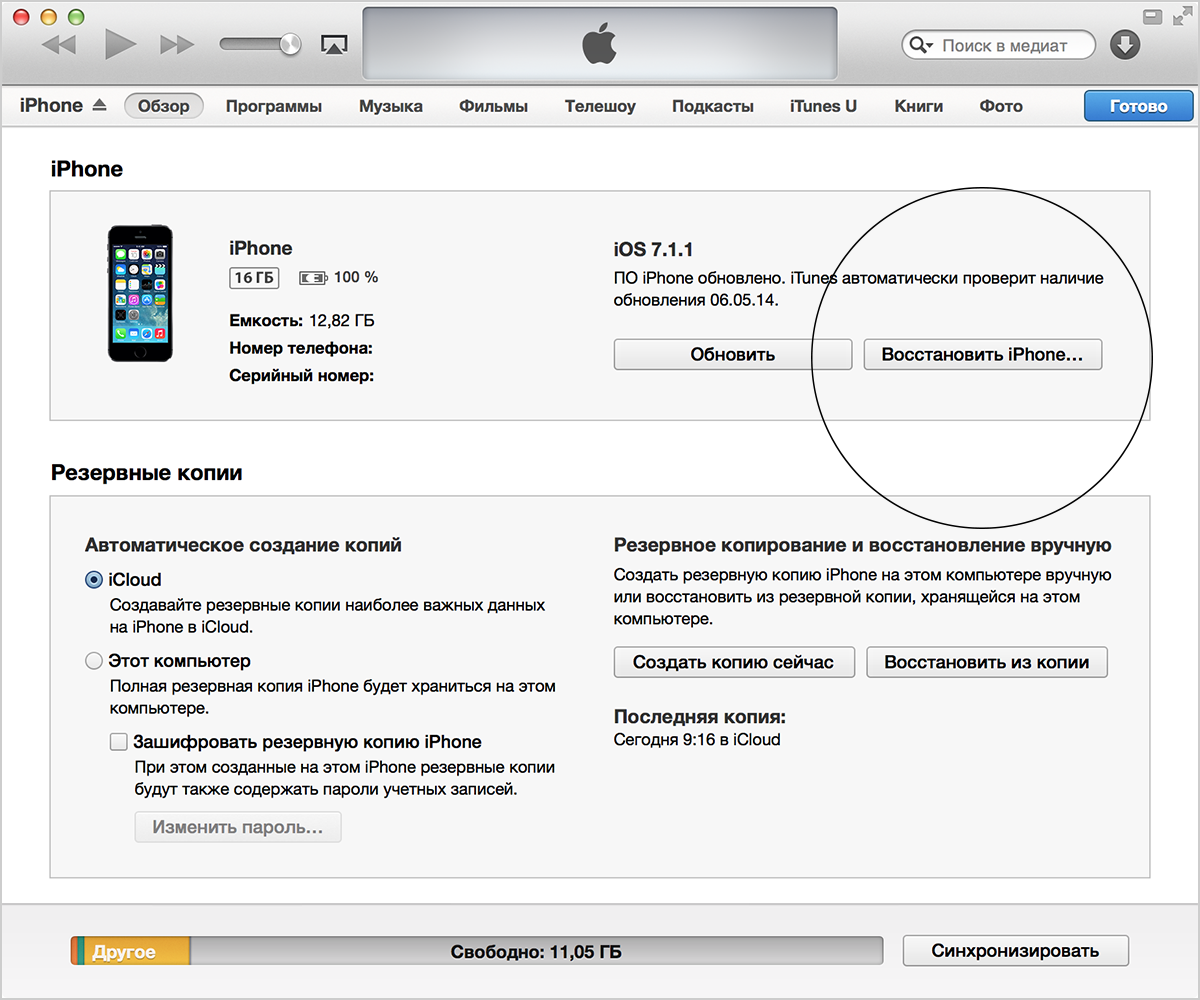Click the battery 100 % indicator icon

[x=312, y=277]
